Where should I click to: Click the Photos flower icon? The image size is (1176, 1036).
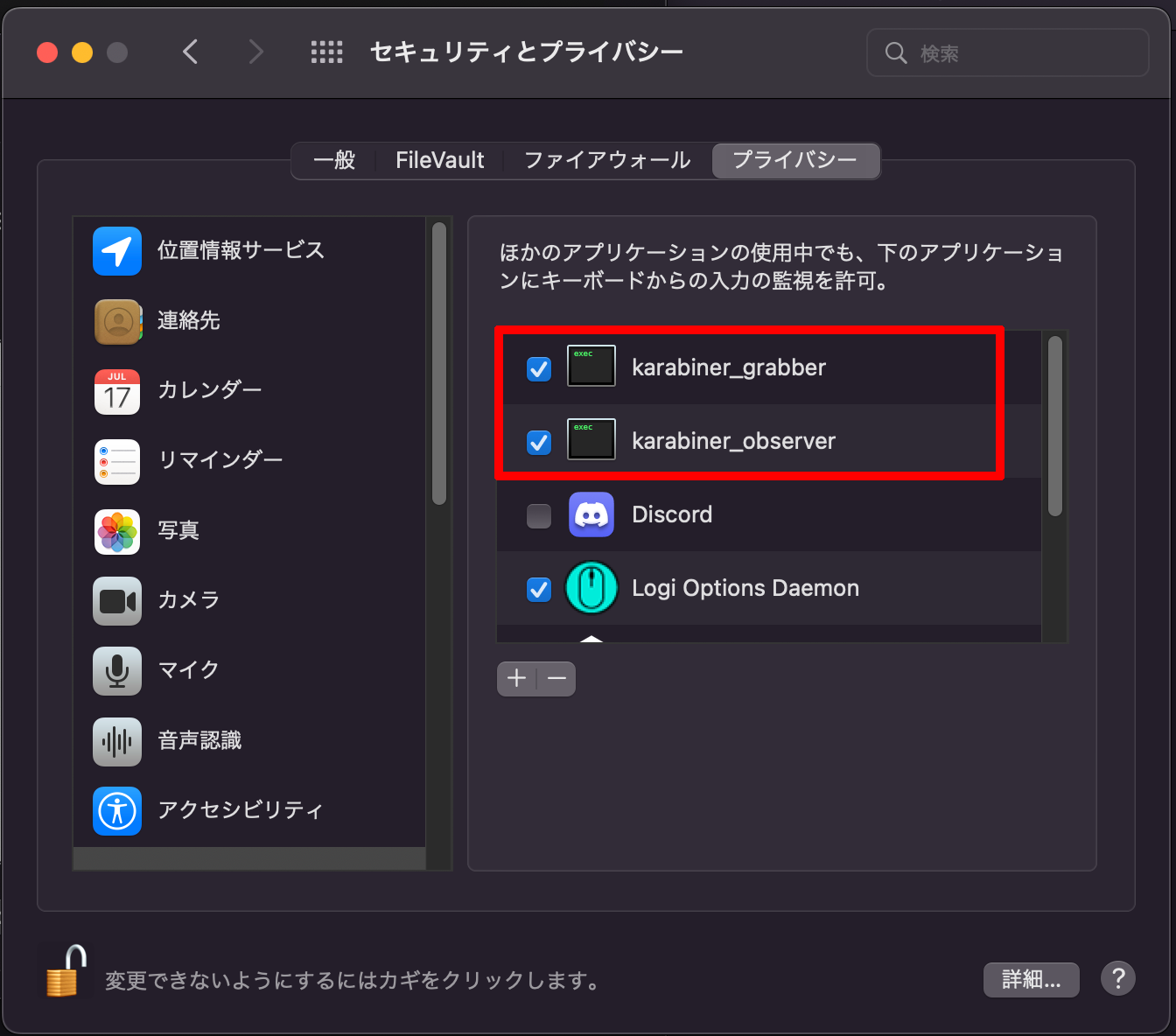pos(117,531)
